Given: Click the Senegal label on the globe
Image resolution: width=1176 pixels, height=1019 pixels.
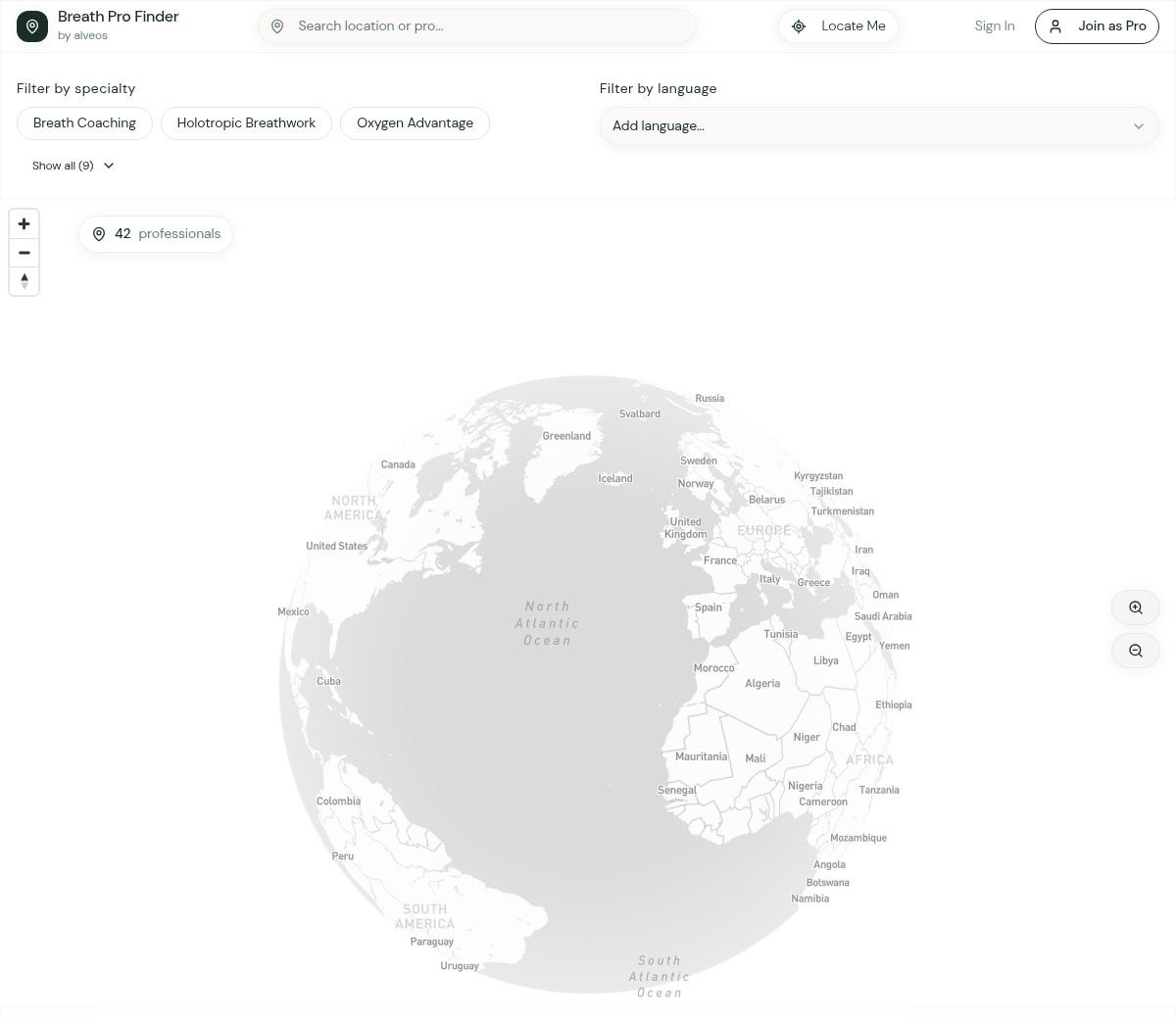Looking at the screenshot, I should (677, 791).
